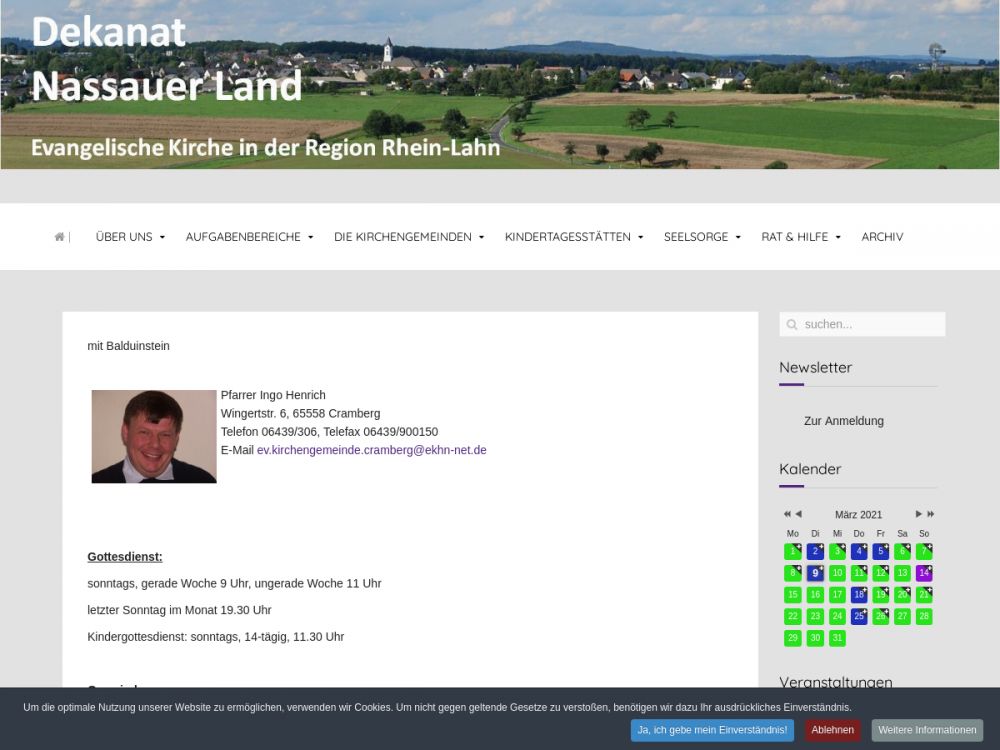
Task: Click Zur Anmeldung newsletter link
Action: click(843, 421)
